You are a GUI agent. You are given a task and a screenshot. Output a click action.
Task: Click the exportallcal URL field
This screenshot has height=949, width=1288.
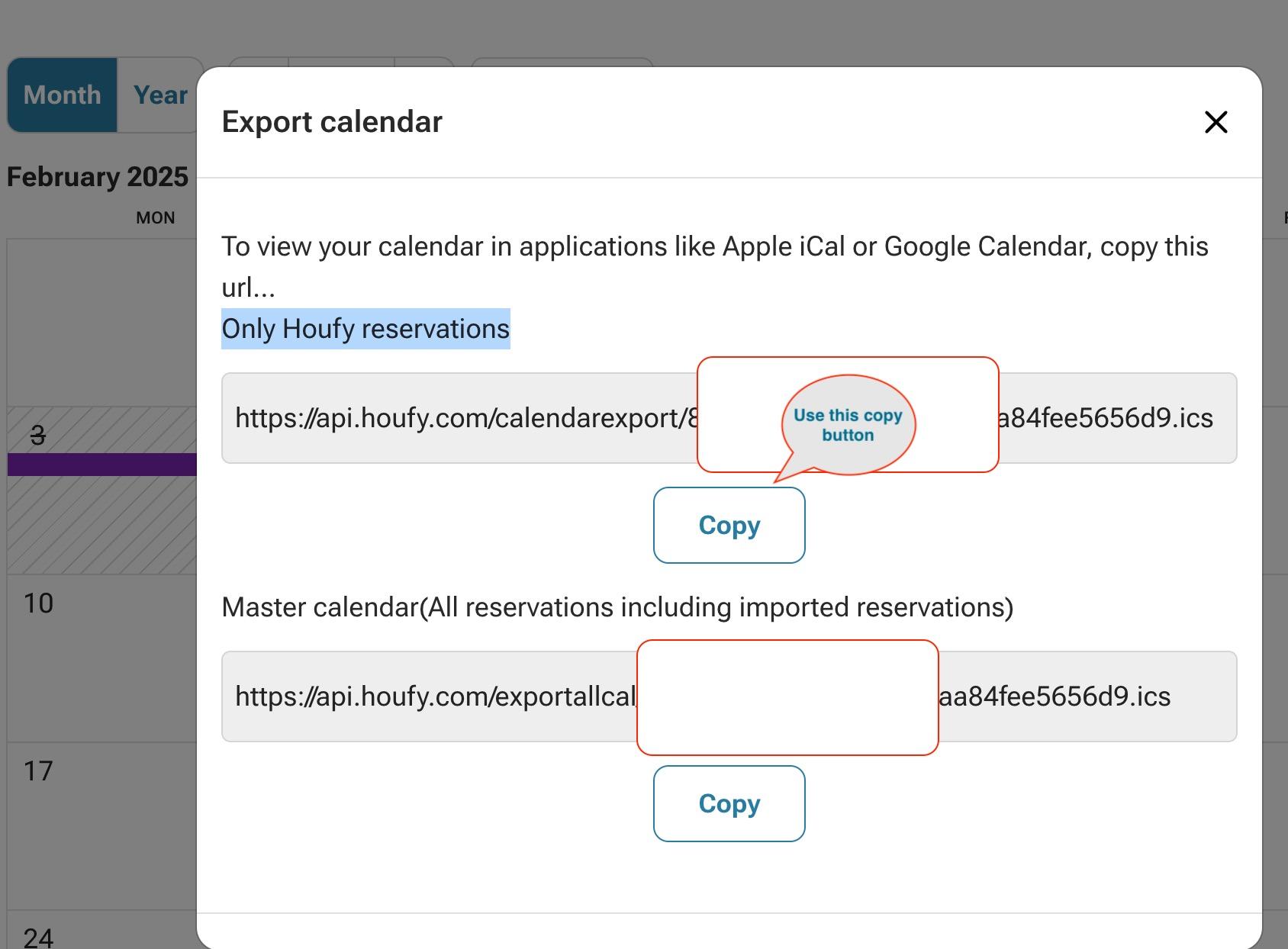click(427, 696)
